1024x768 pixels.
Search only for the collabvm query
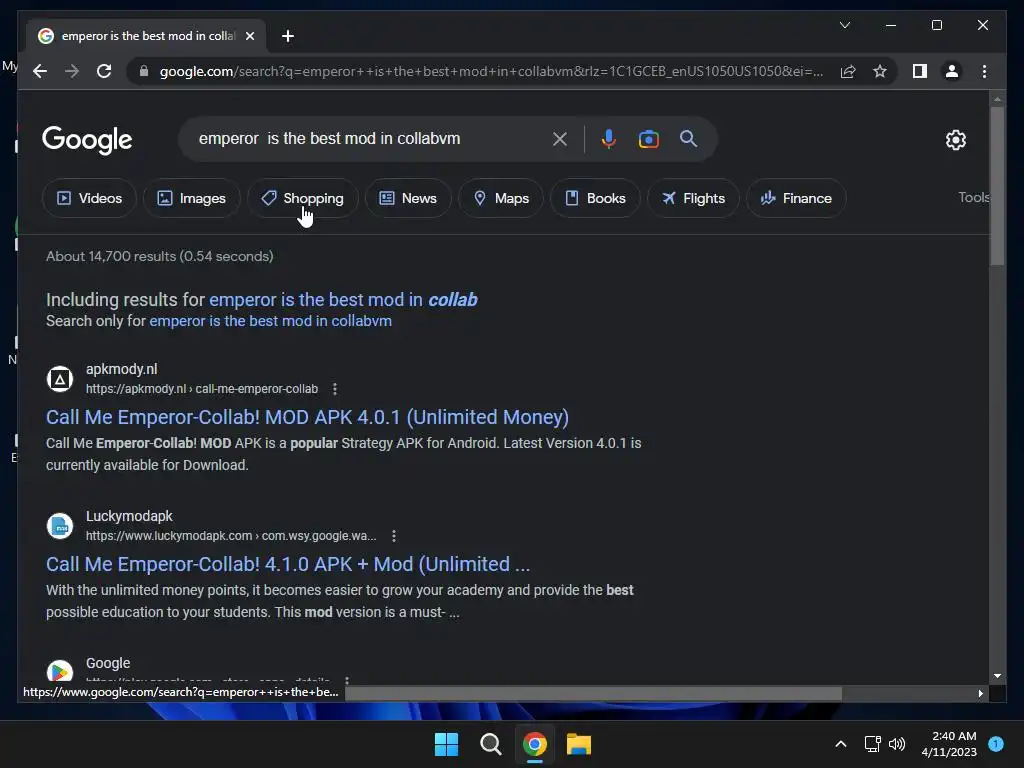[x=270, y=321]
